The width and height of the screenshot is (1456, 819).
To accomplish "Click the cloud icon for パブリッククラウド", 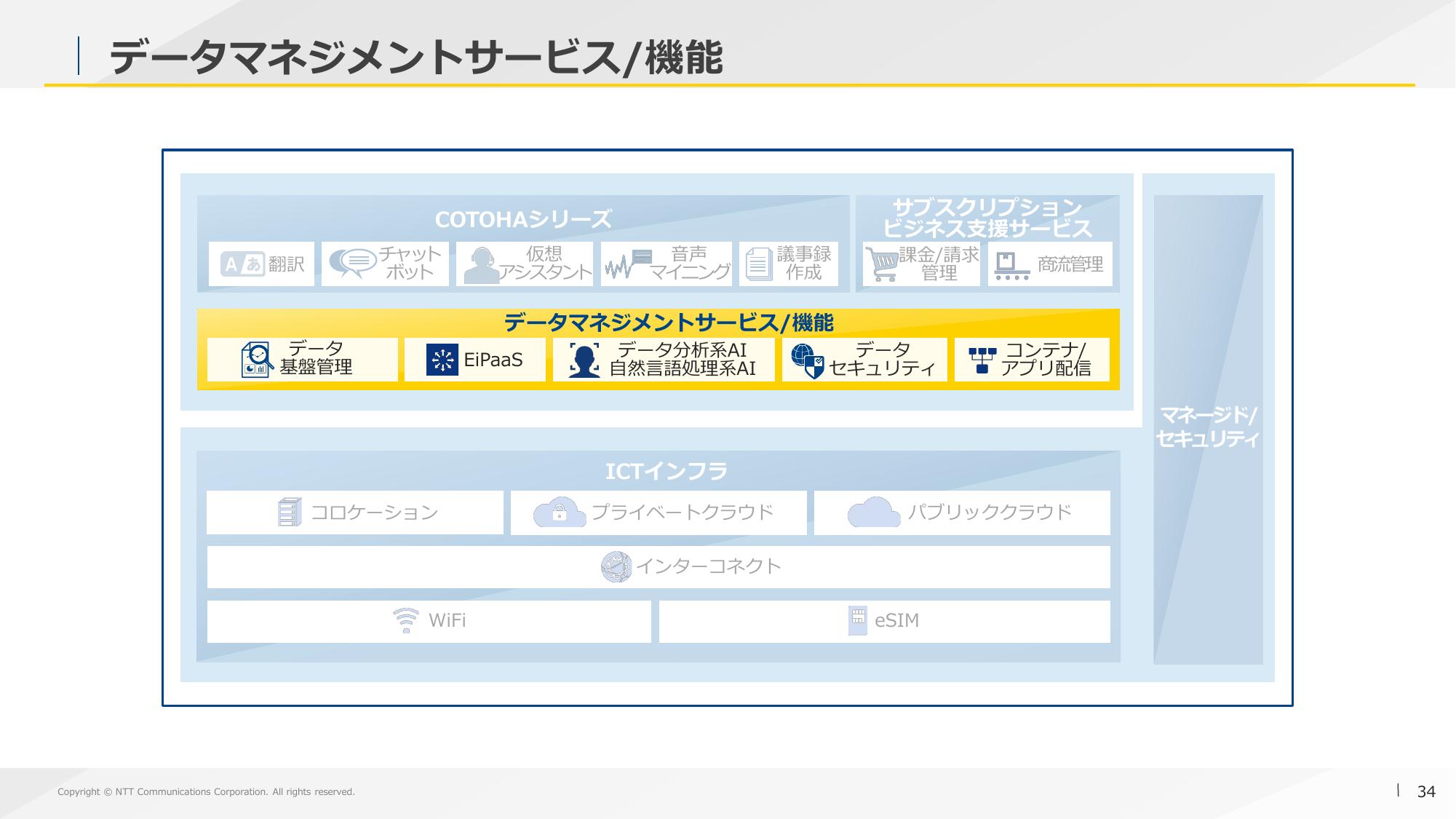I will coord(874,512).
